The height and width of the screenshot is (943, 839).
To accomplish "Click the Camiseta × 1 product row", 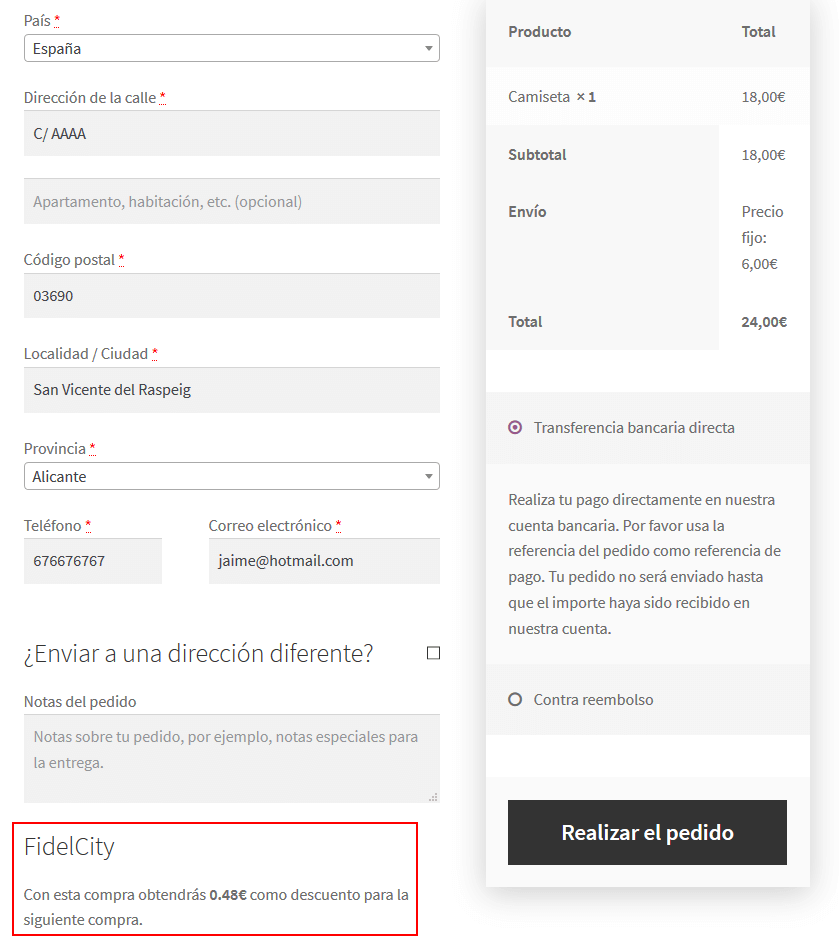I will click(x=552, y=97).
